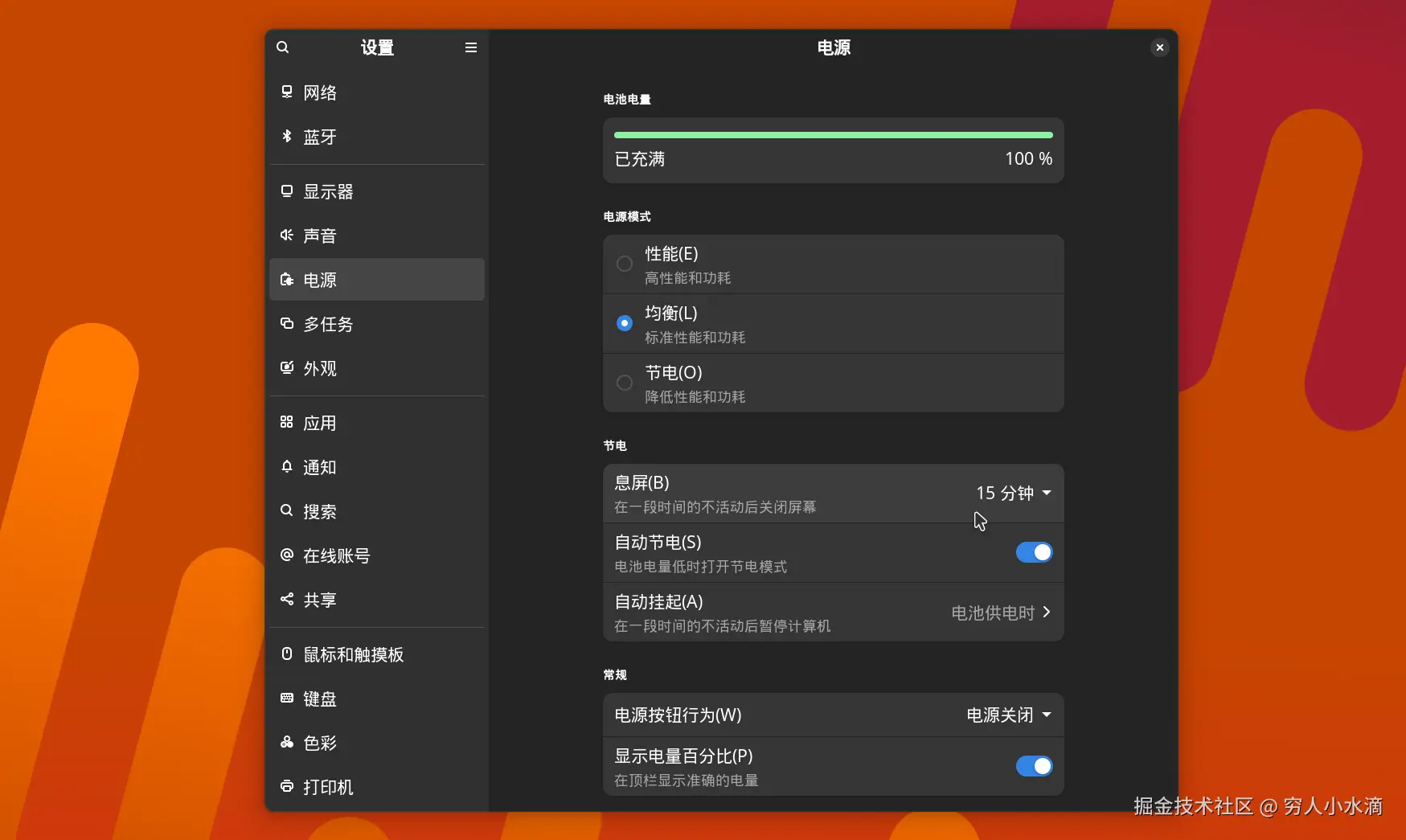Click the printer icon beside 打印机

pyautogui.click(x=287, y=786)
